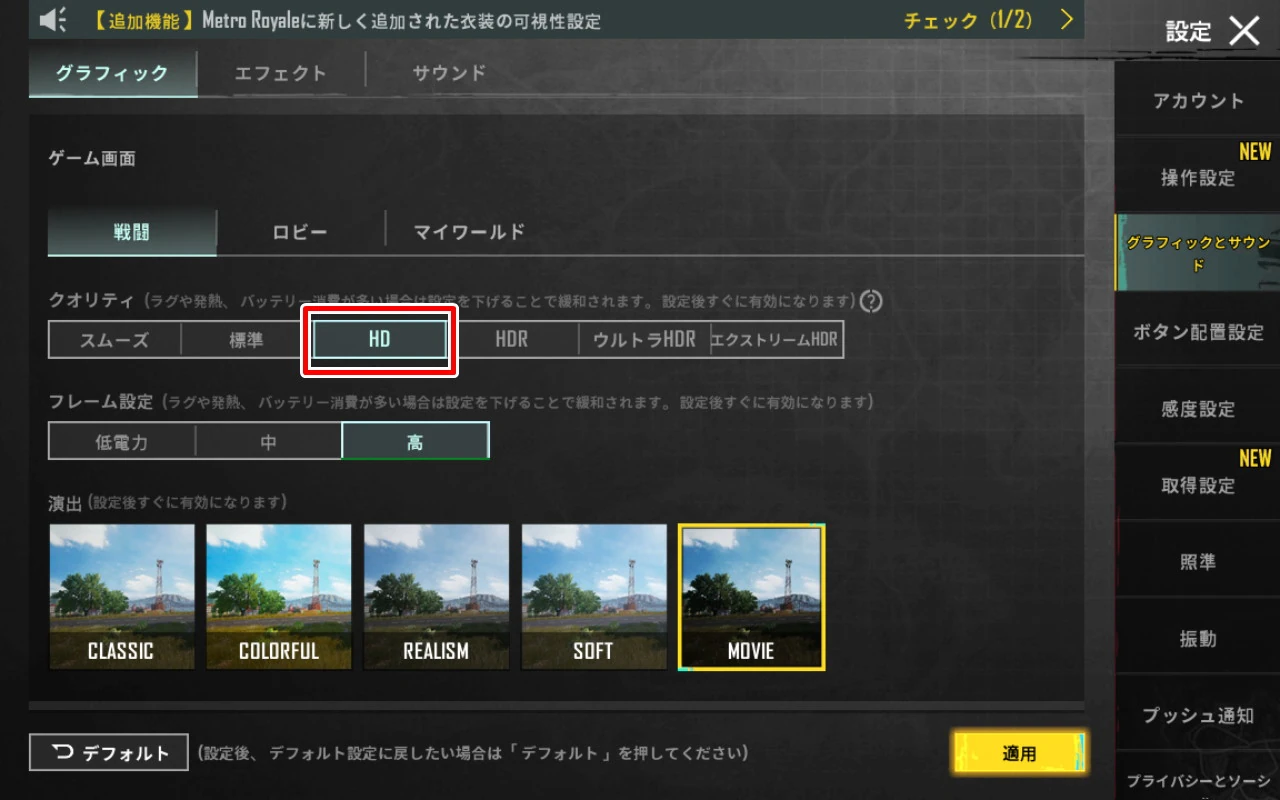
Task: Close settings with the X icon
Action: tap(1244, 31)
